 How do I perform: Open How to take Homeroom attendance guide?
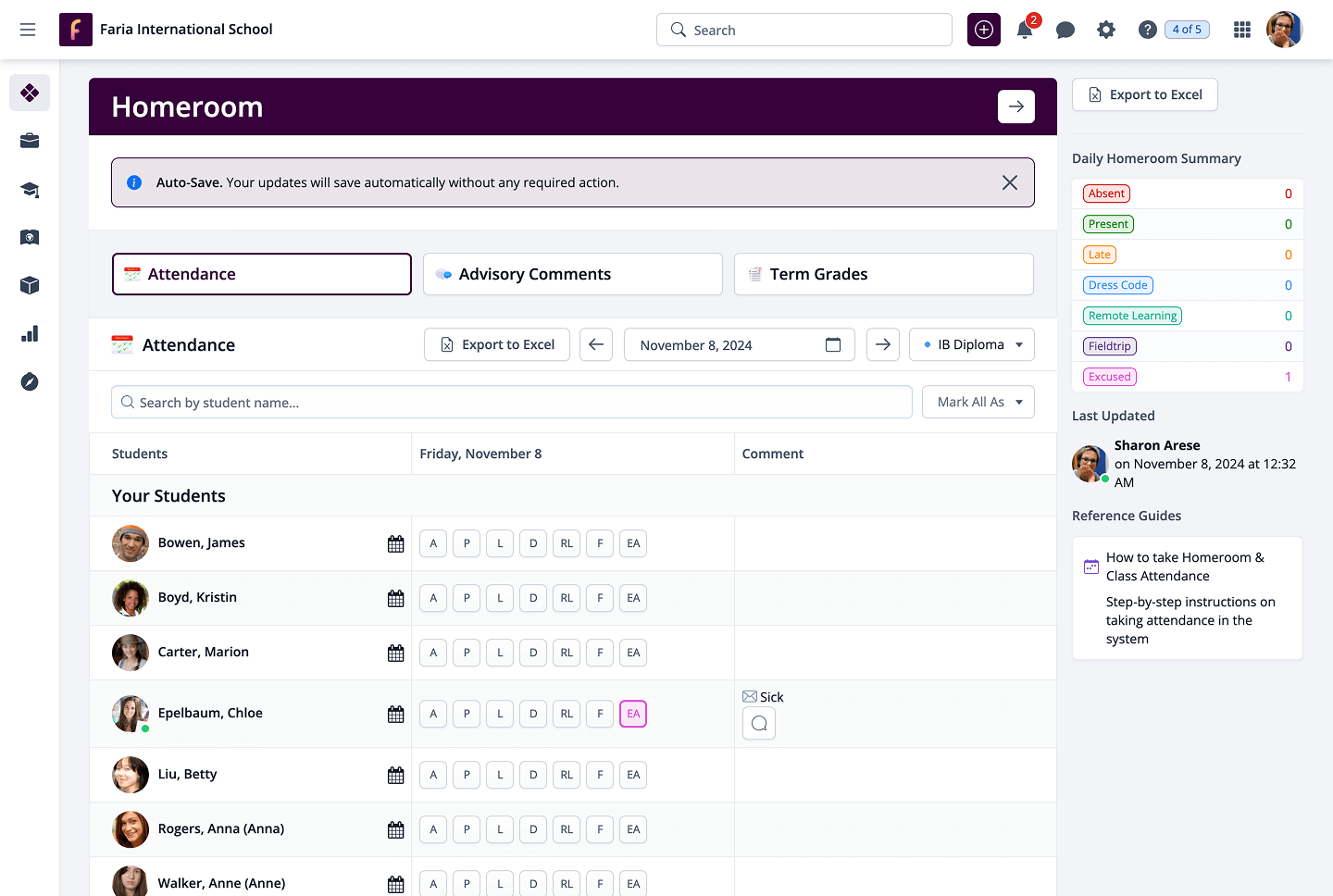tap(1184, 566)
